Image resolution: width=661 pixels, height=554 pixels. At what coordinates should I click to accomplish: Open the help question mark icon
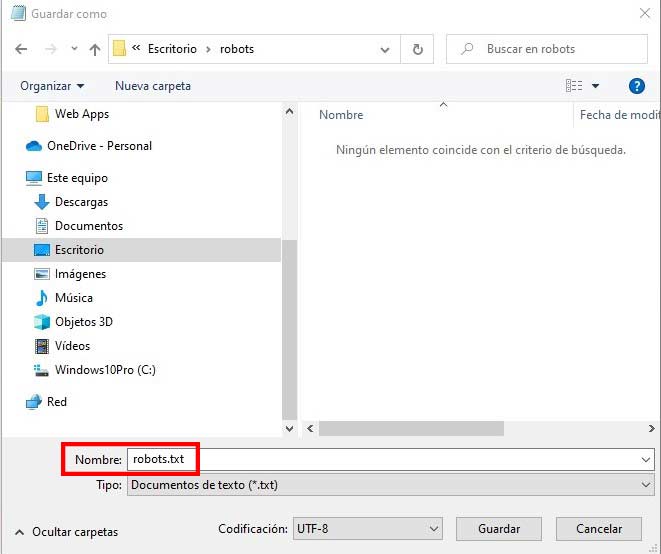[x=636, y=86]
